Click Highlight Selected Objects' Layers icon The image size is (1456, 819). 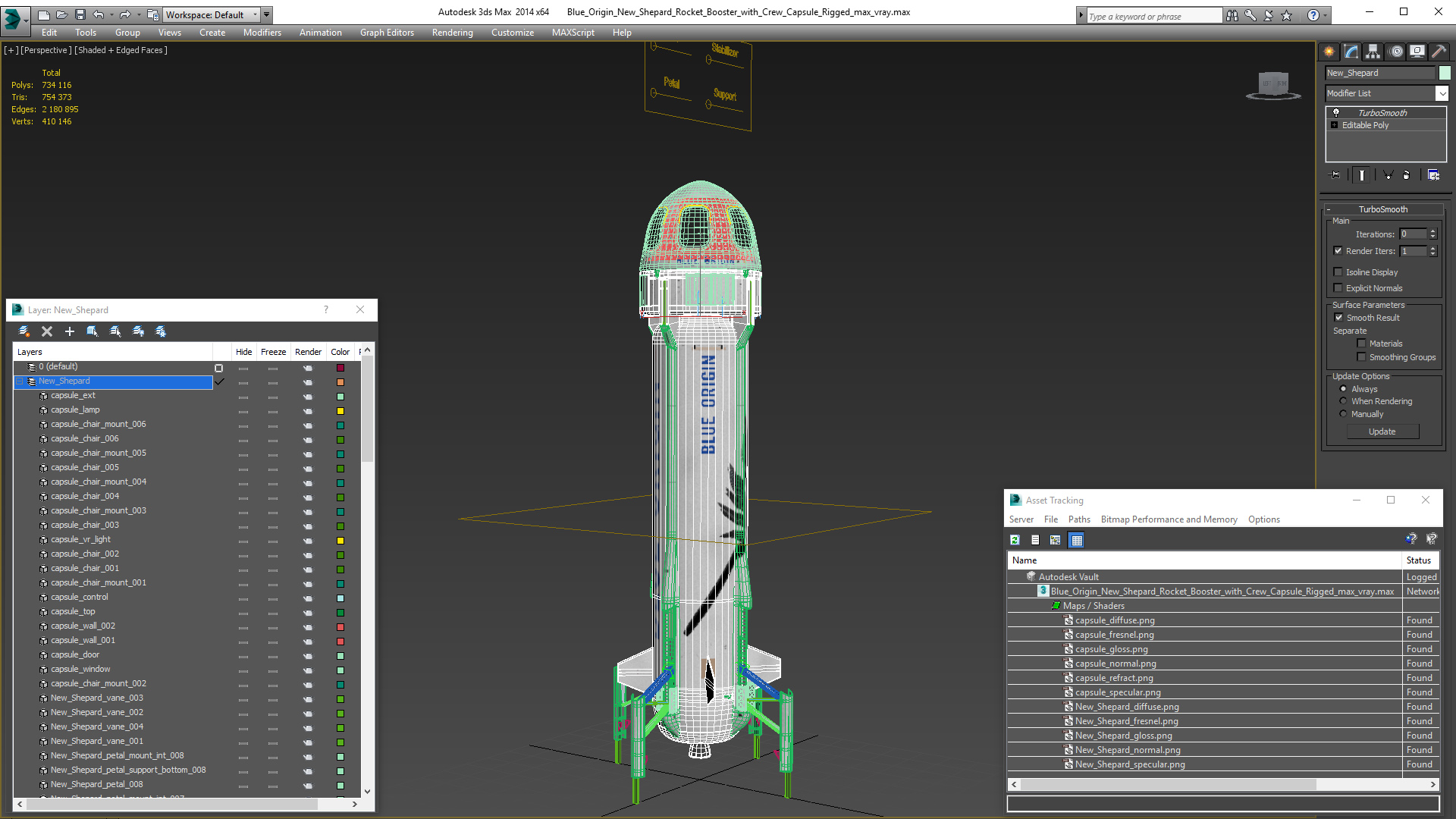pyautogui.click(x=115, y=331)
